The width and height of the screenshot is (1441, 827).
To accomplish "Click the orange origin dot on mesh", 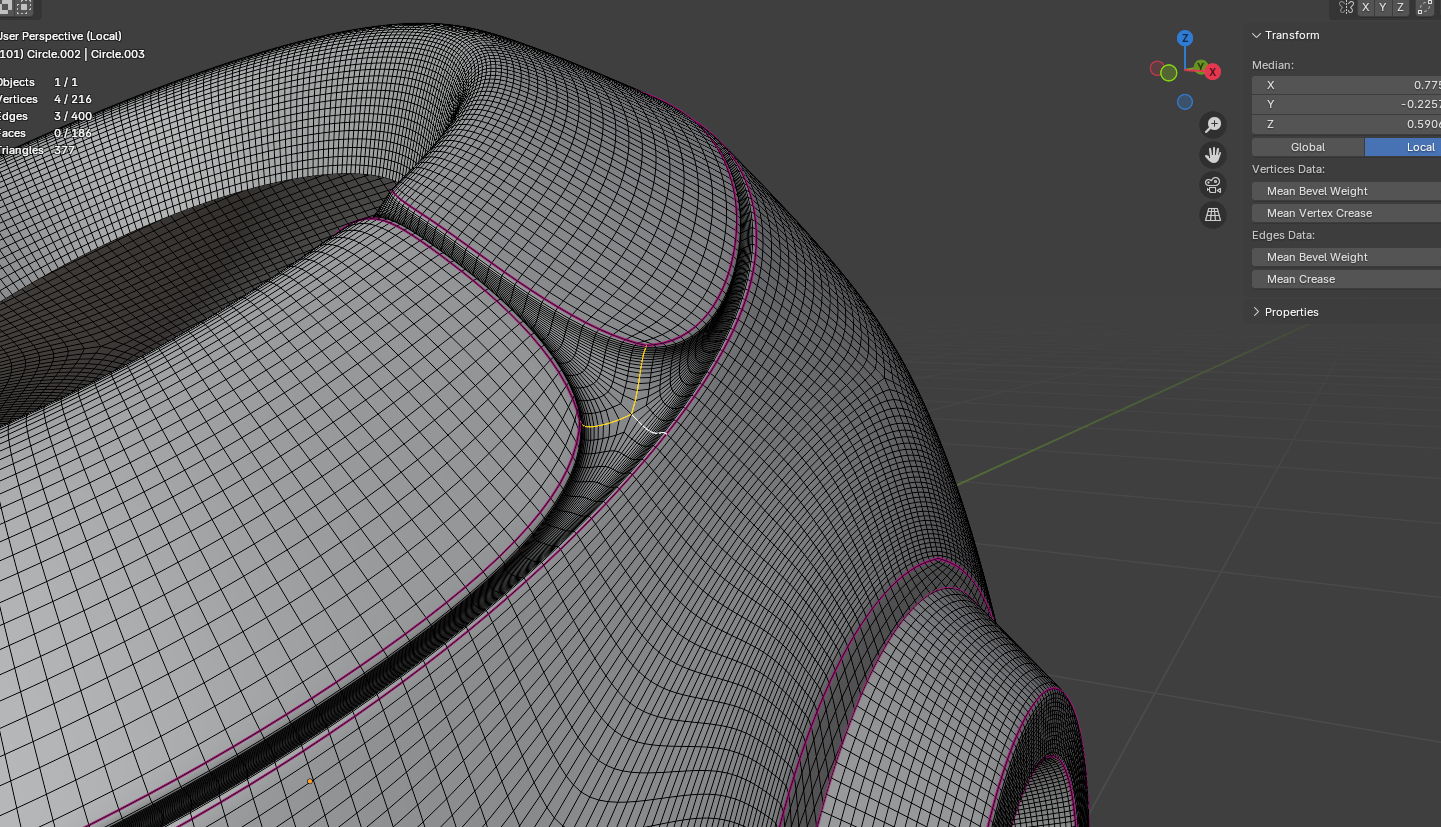I will (x=310, y=781).
